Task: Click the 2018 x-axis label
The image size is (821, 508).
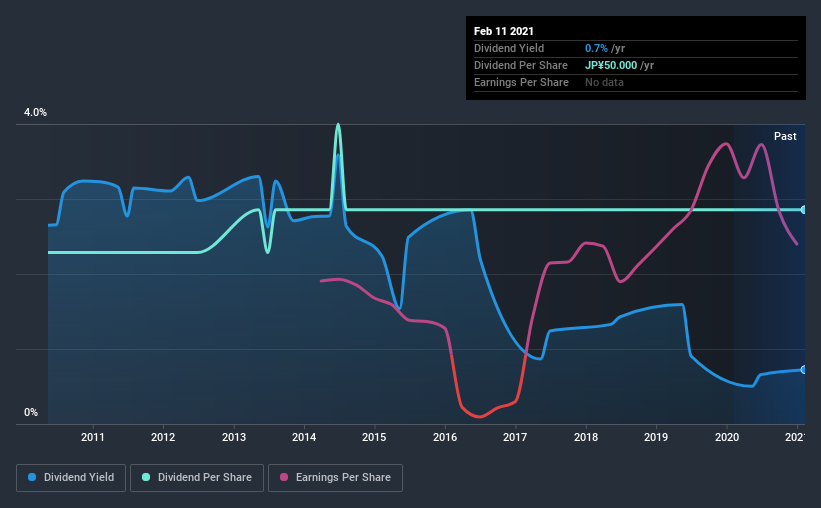Action: [586, 437]
